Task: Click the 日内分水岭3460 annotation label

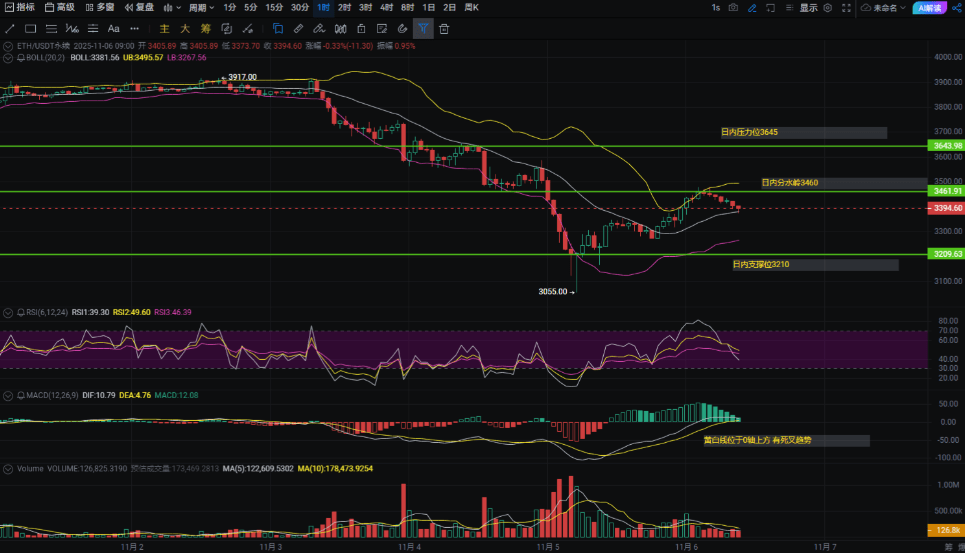Action: tap(790, 183)
